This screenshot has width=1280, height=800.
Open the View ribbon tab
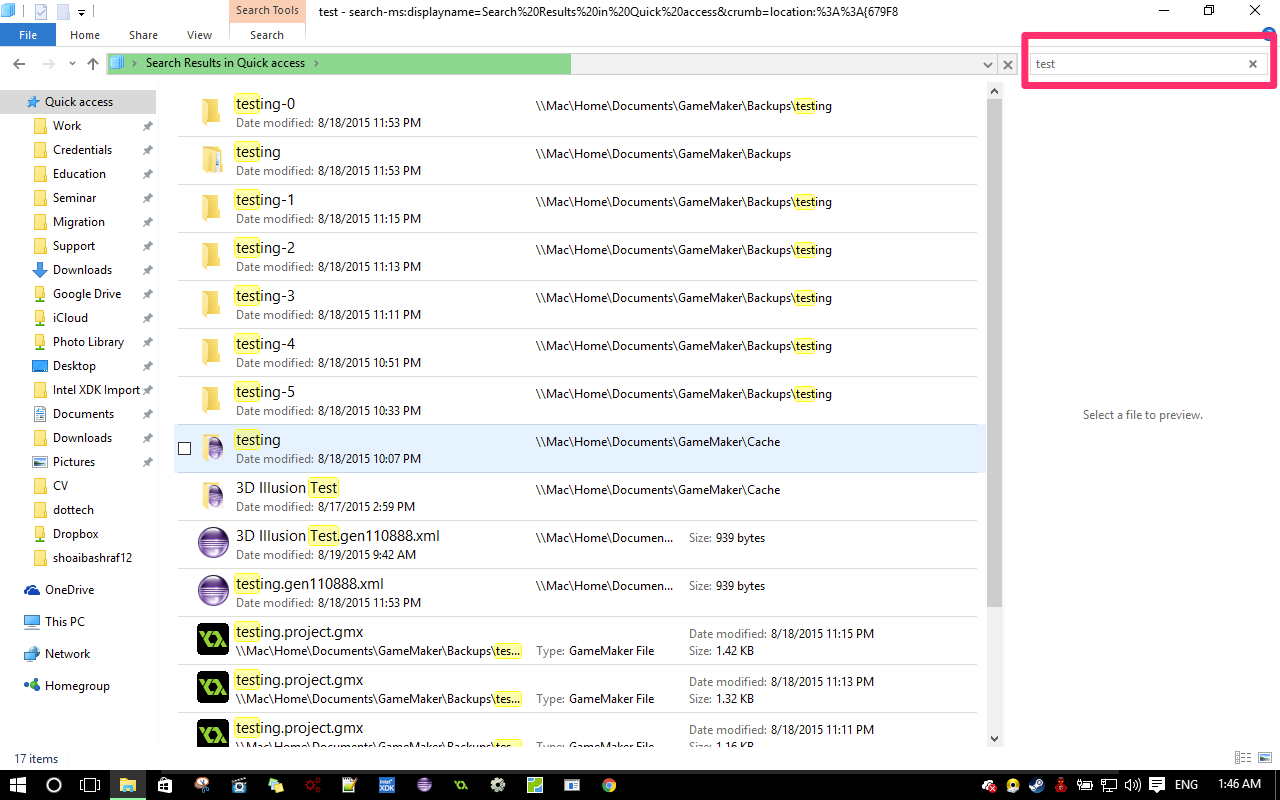point(198,34)
